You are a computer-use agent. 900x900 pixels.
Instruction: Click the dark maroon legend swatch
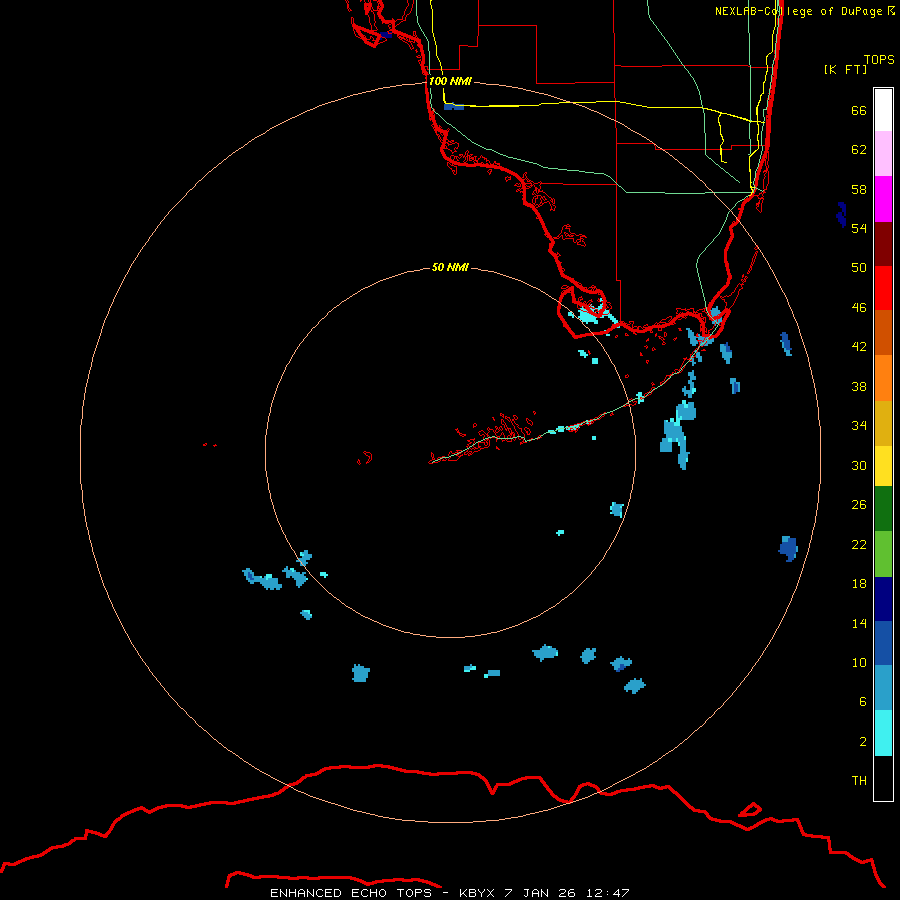pyautogui.click(x=883, y=244)
